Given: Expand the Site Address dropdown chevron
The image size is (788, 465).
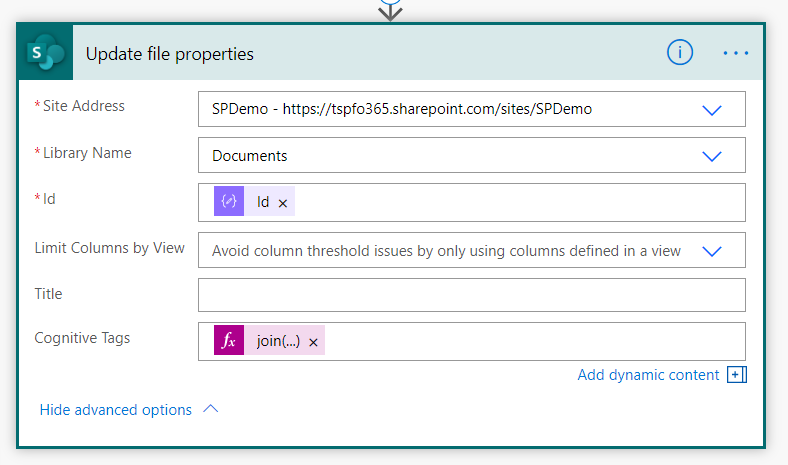Looking at the screenshot, I should [712, 110].
